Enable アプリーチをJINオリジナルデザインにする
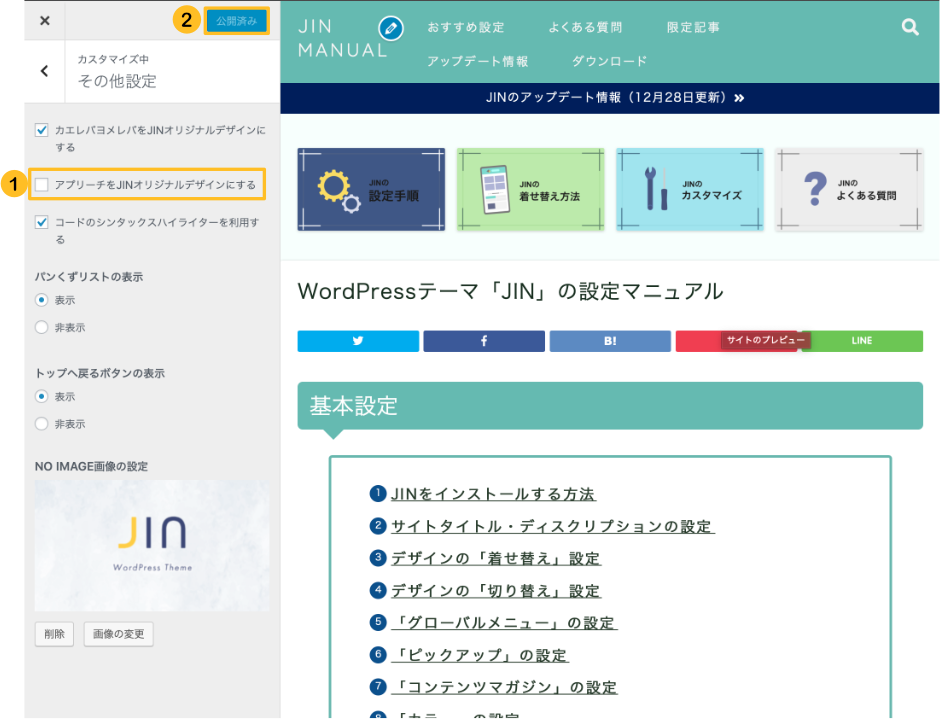The image size is (940, 719). [x=41, y=183]
